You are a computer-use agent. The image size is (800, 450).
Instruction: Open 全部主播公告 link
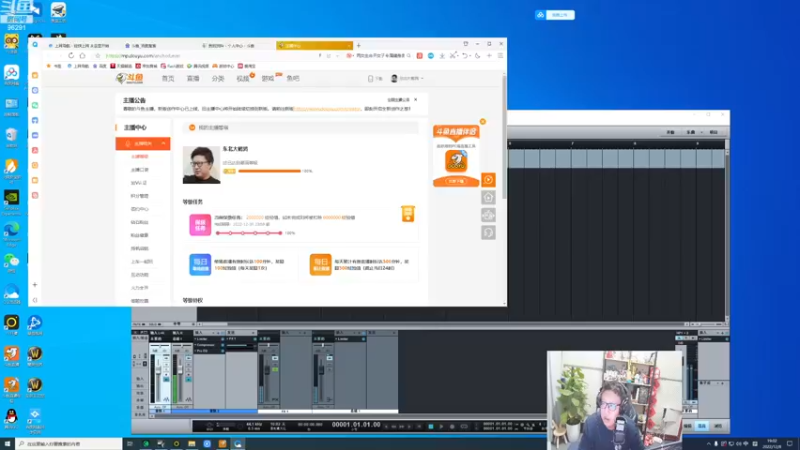[398, 100]
